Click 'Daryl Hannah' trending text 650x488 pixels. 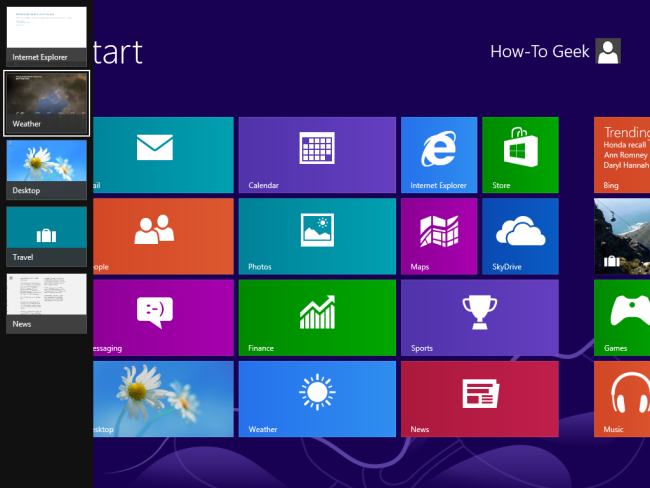[626, 165]
